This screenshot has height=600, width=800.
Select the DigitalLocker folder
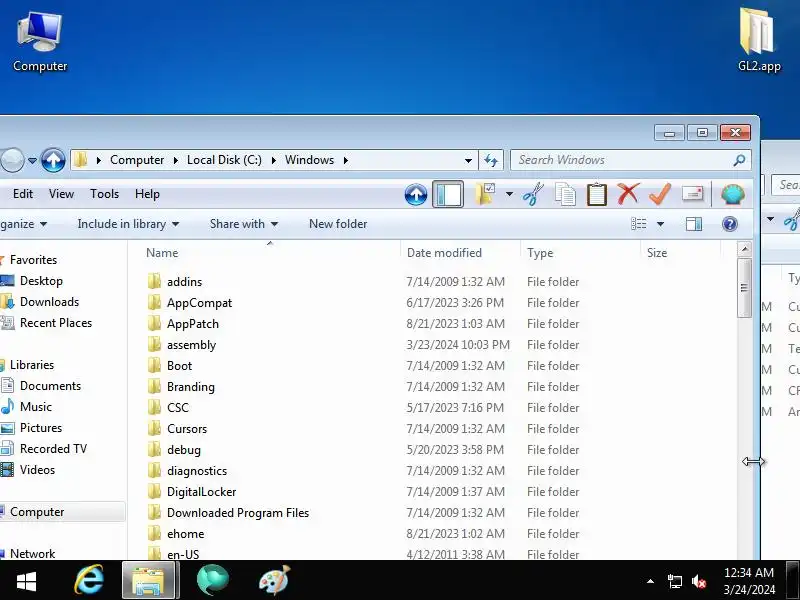click(x=202, y=492)
